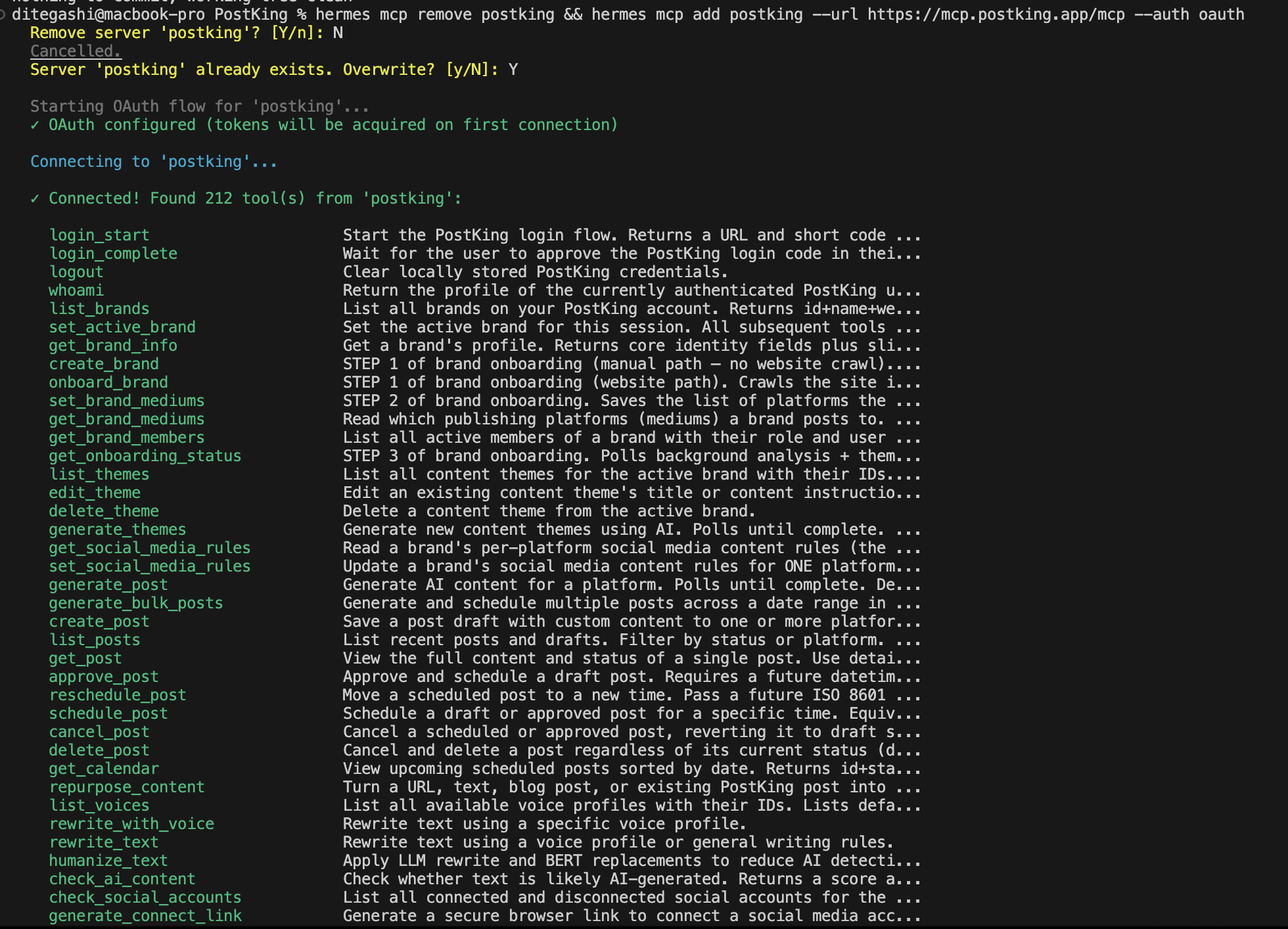Click 'Delete a content theme from the active brand.'
The width and height of the screenshot is (1288, 929).
pos(549,511)
